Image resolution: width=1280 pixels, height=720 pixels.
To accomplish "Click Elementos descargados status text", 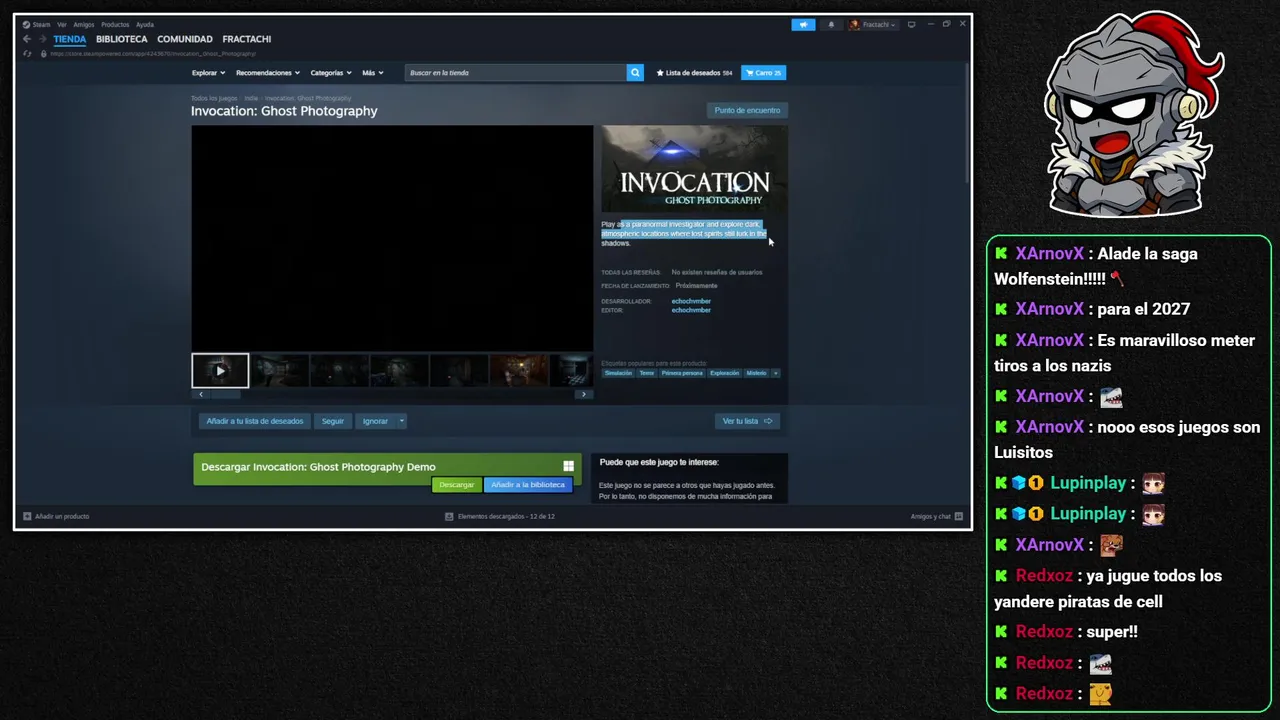I will [x=505, y=516].
